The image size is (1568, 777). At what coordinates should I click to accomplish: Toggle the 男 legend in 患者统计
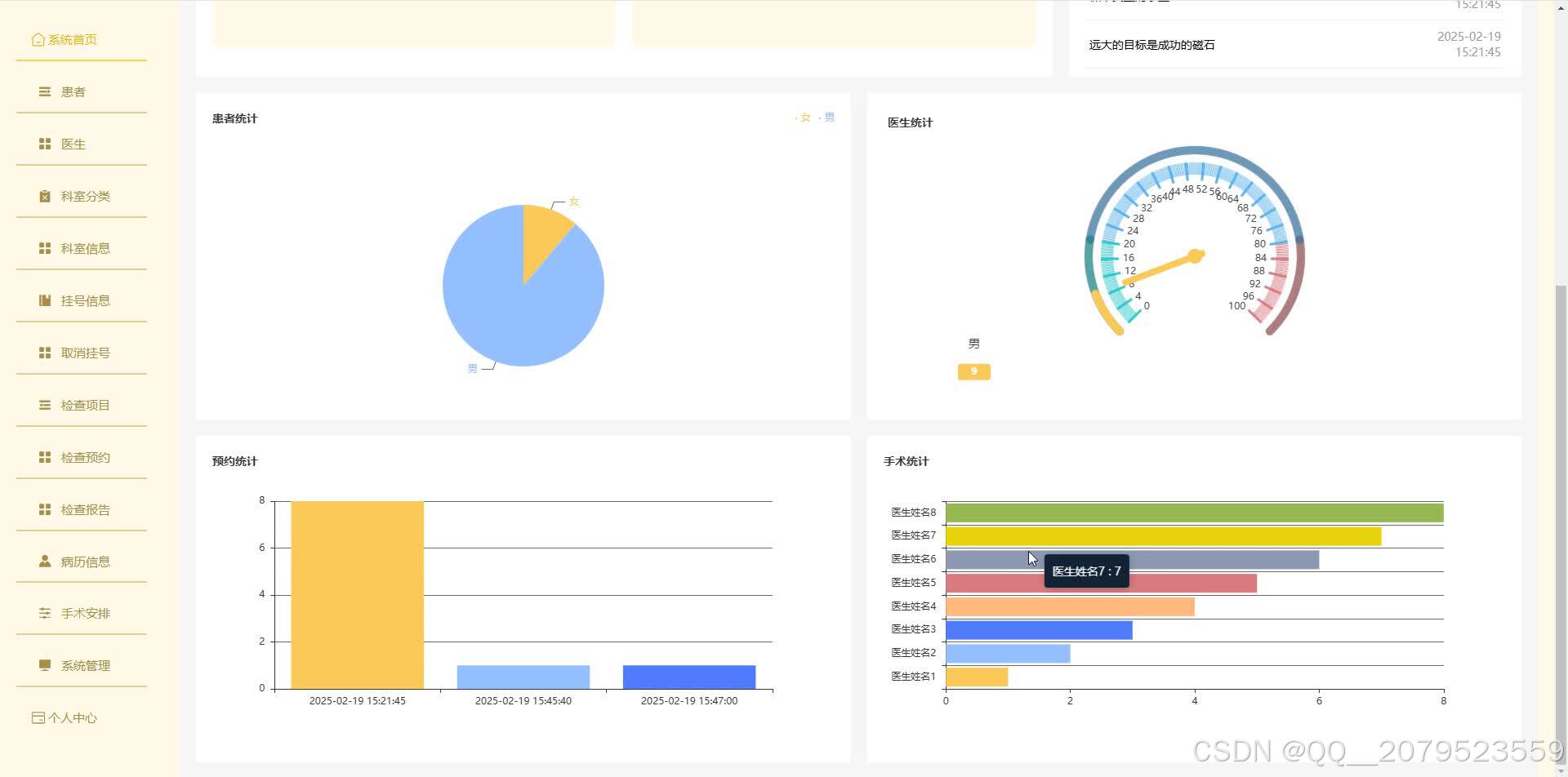pyautogui.click(x=826, y=118)
